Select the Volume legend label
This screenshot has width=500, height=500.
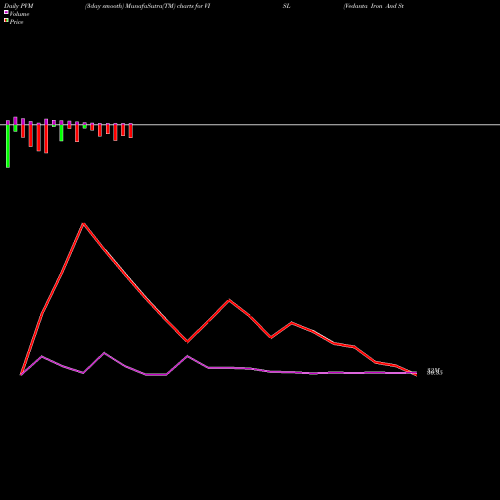coord(19,14)
